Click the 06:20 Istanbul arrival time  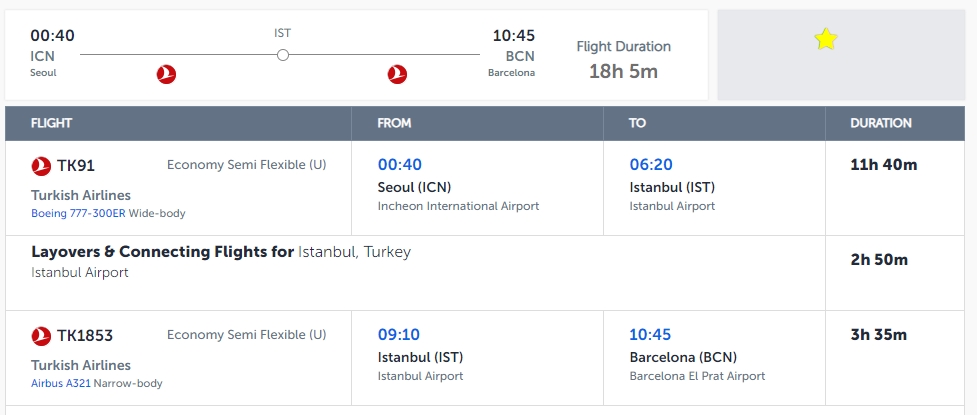pyautogui.click(x=651, y=165)
